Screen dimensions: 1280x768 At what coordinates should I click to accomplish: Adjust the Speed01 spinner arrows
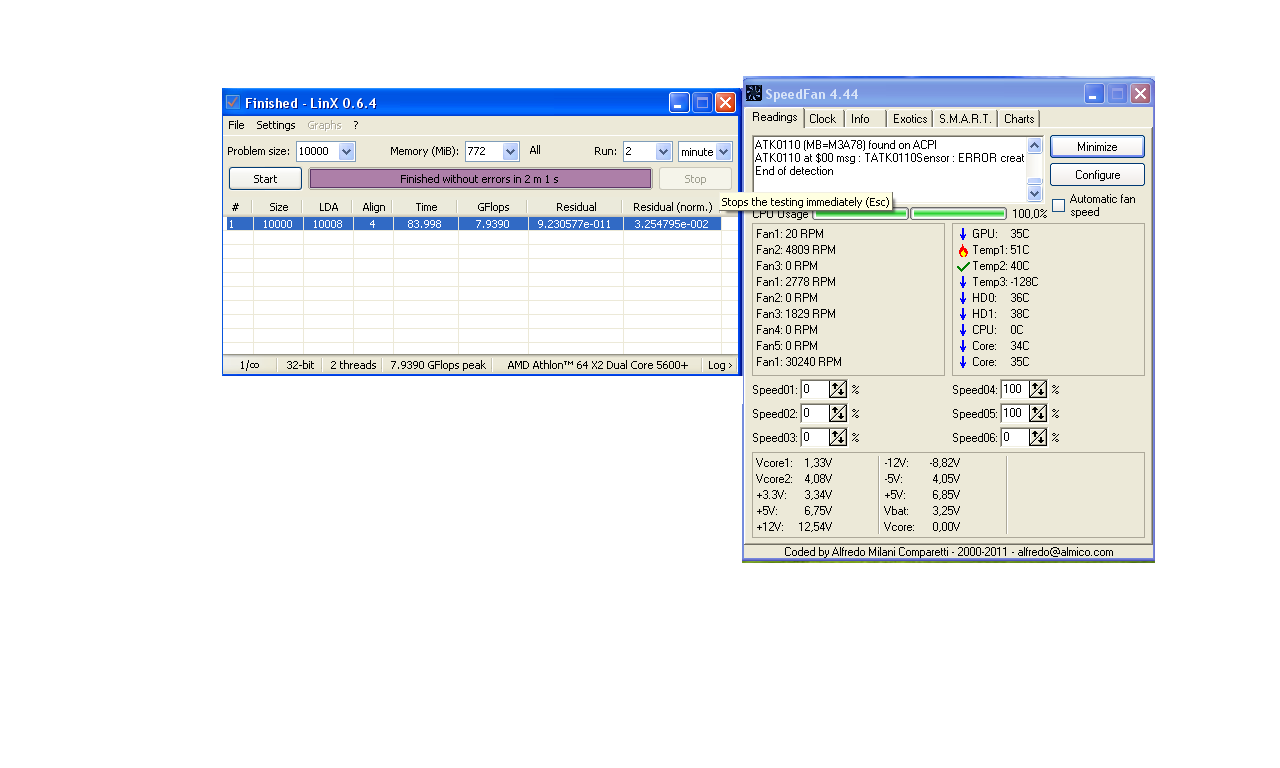click(838, 389)
